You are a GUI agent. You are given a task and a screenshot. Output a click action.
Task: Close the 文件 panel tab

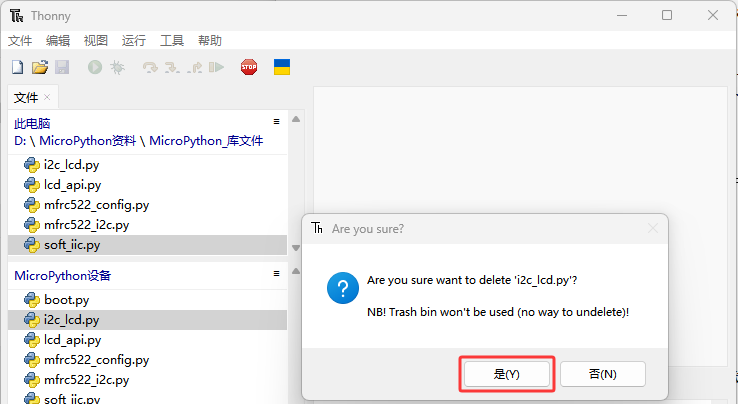(x=47, y=97)
